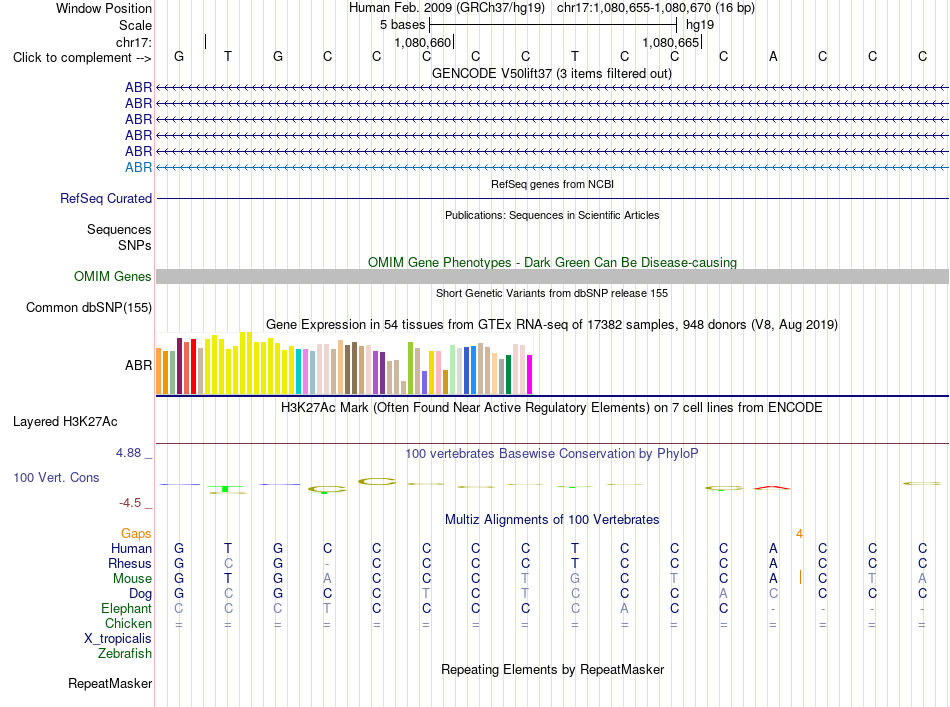Click the 'Human' alignment row label

[x=131, y=549]
